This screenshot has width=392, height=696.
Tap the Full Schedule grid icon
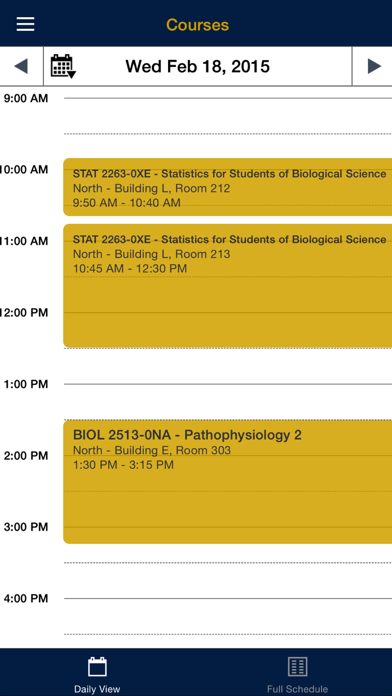[x=297, y=667]
